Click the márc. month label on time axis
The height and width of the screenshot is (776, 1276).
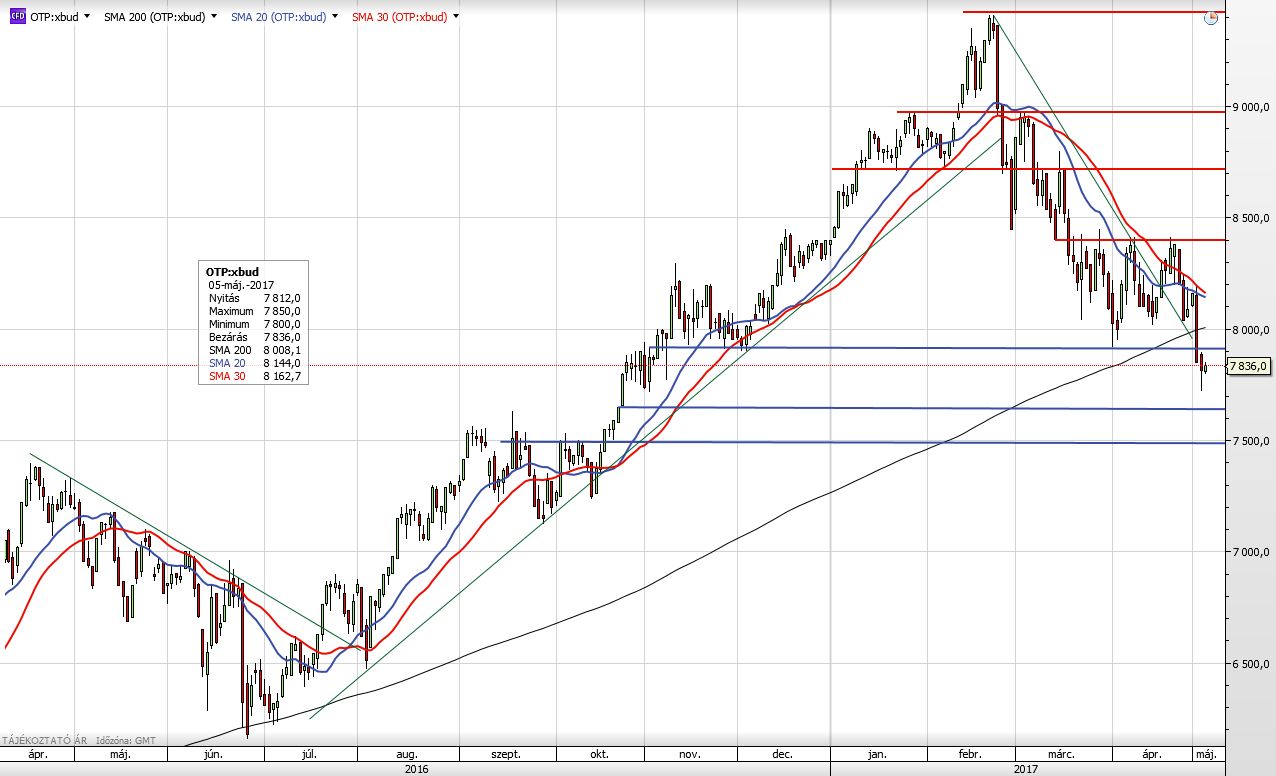1060,756
